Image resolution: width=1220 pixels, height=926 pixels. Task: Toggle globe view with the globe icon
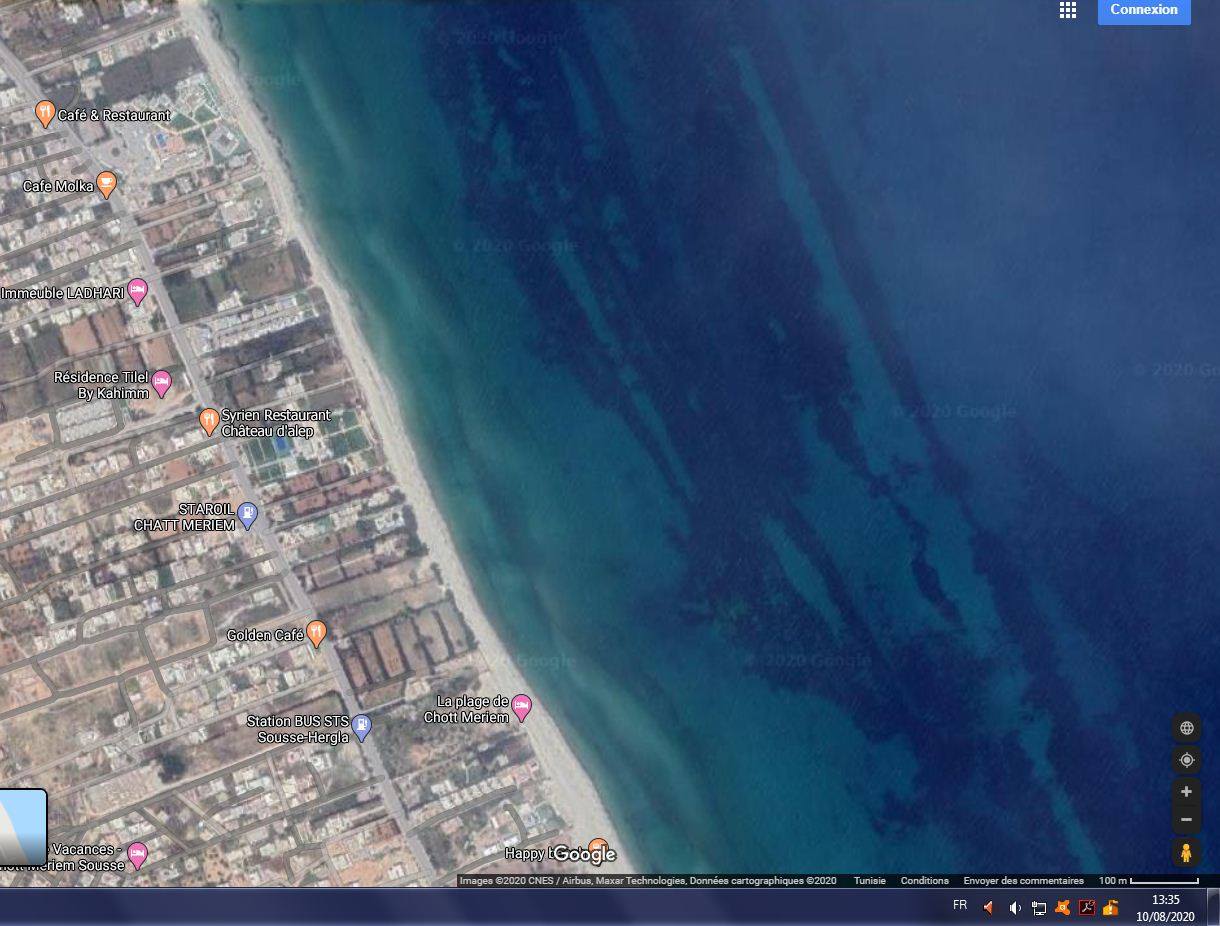pos(1186,728)
